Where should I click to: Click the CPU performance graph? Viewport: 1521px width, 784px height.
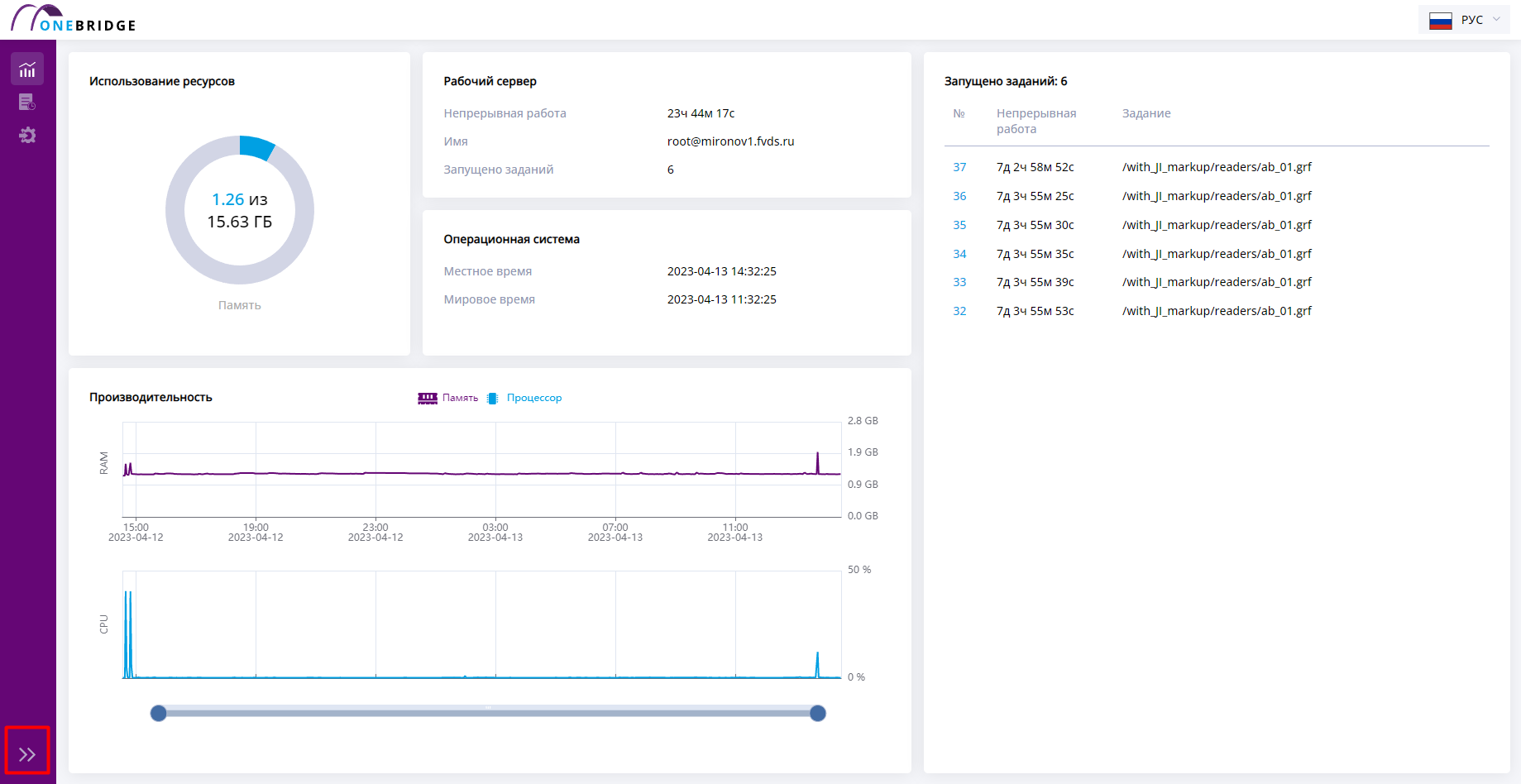coord(482,624)
